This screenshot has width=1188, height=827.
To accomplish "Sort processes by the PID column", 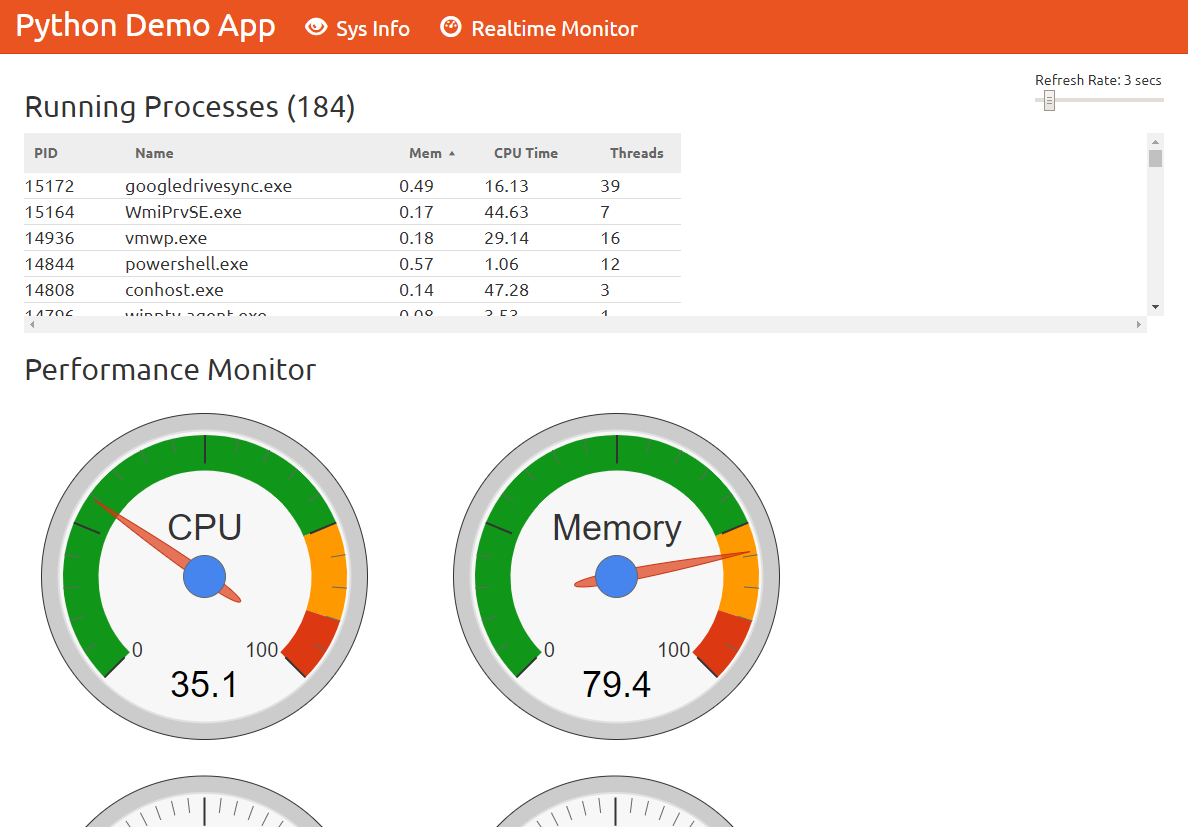I will point(45,153).
